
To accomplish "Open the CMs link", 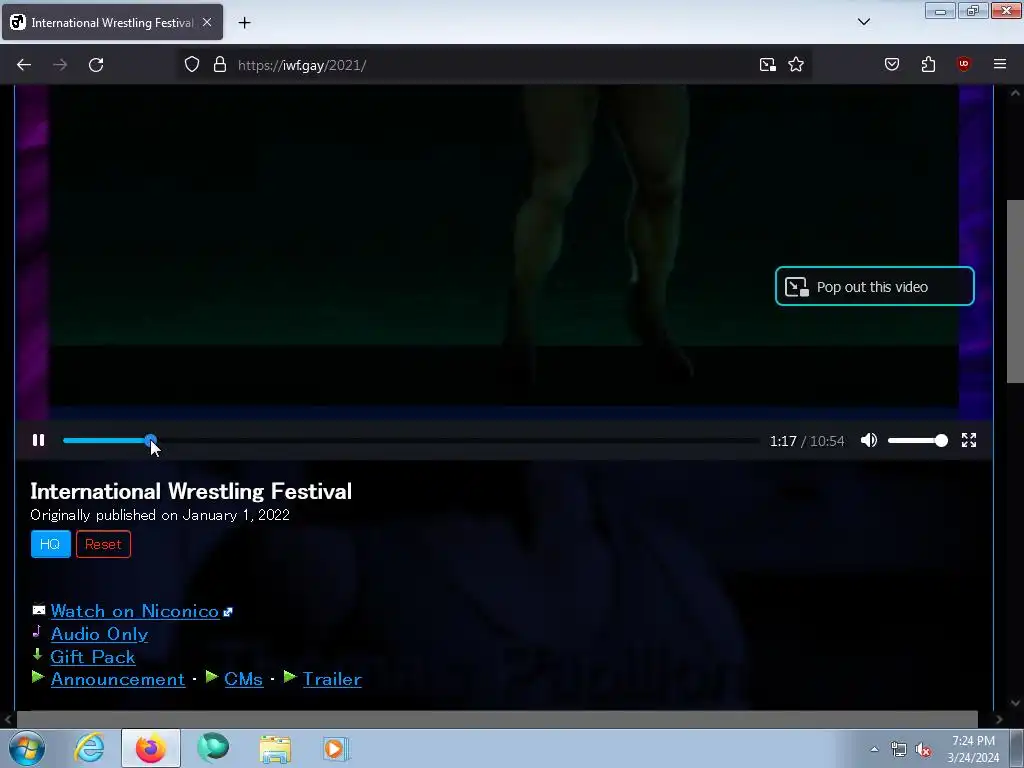I will pos(244,679).
